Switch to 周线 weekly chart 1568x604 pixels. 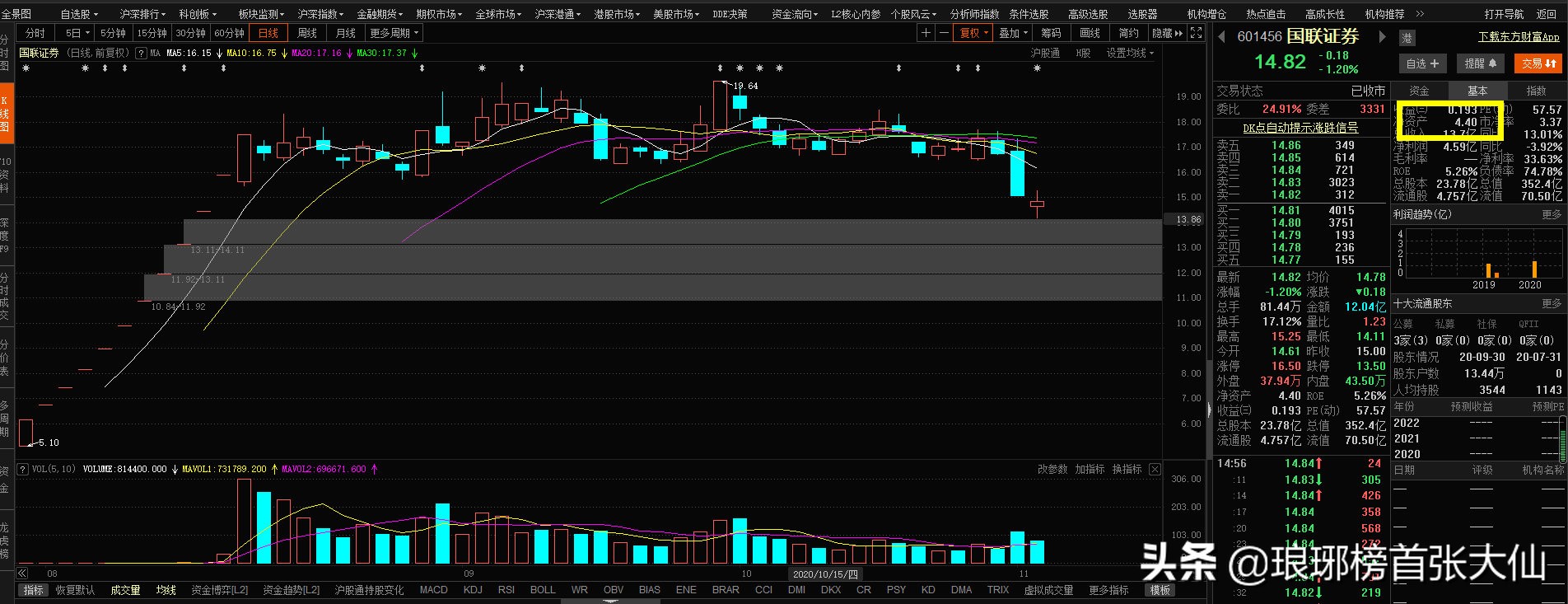[307, 33]
